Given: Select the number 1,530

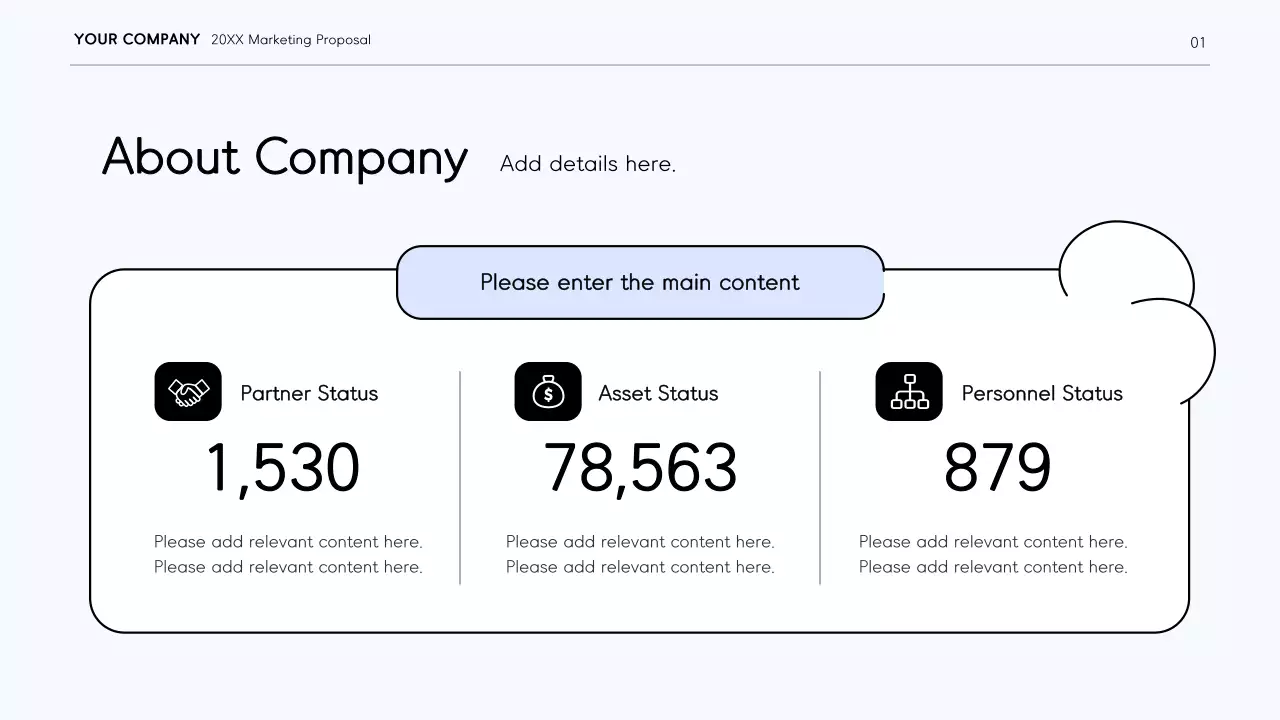Looking at the screenshot, I should [x=283, y=468].
